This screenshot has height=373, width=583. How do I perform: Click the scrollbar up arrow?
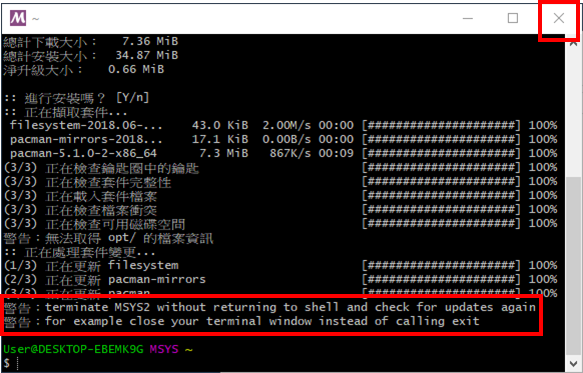pos(573,44)
